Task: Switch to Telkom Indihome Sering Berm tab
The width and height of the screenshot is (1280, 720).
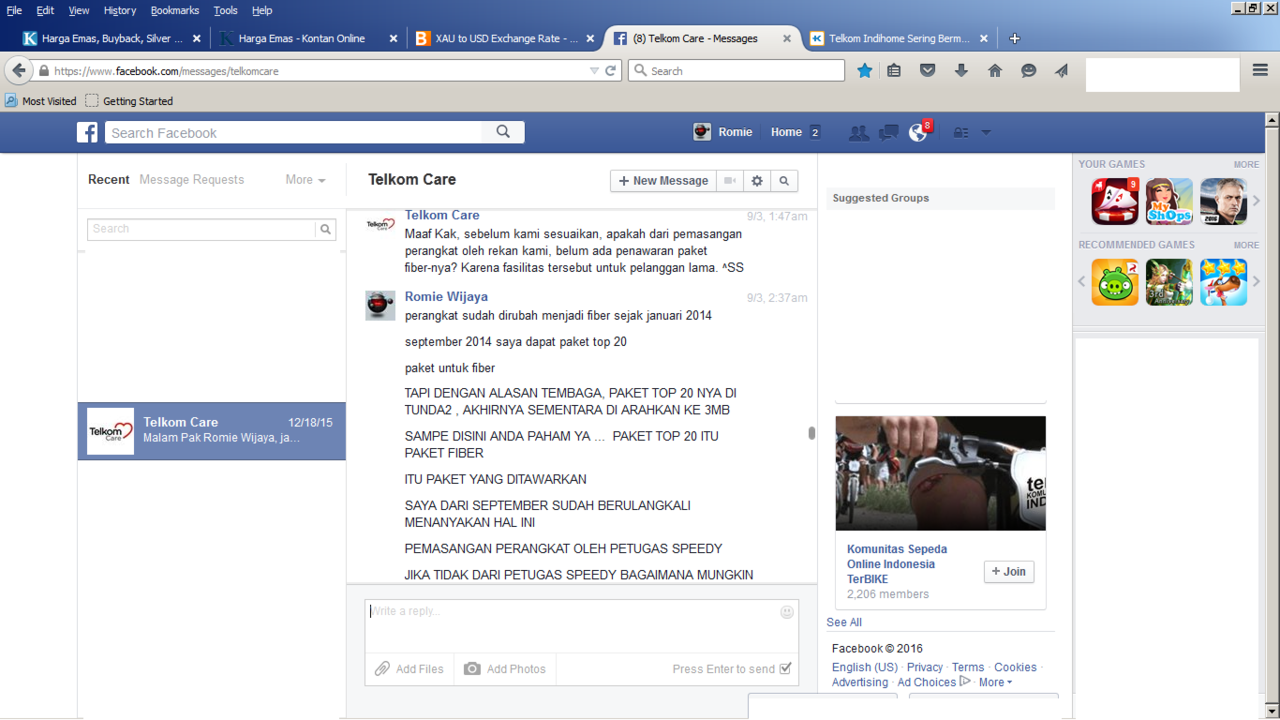Action: (899, 39)
